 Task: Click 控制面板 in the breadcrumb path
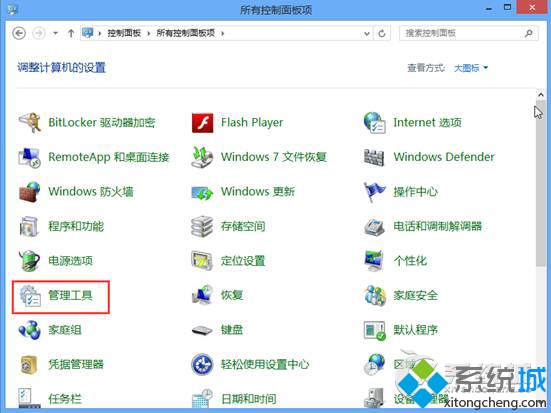(x=124, y=33)
